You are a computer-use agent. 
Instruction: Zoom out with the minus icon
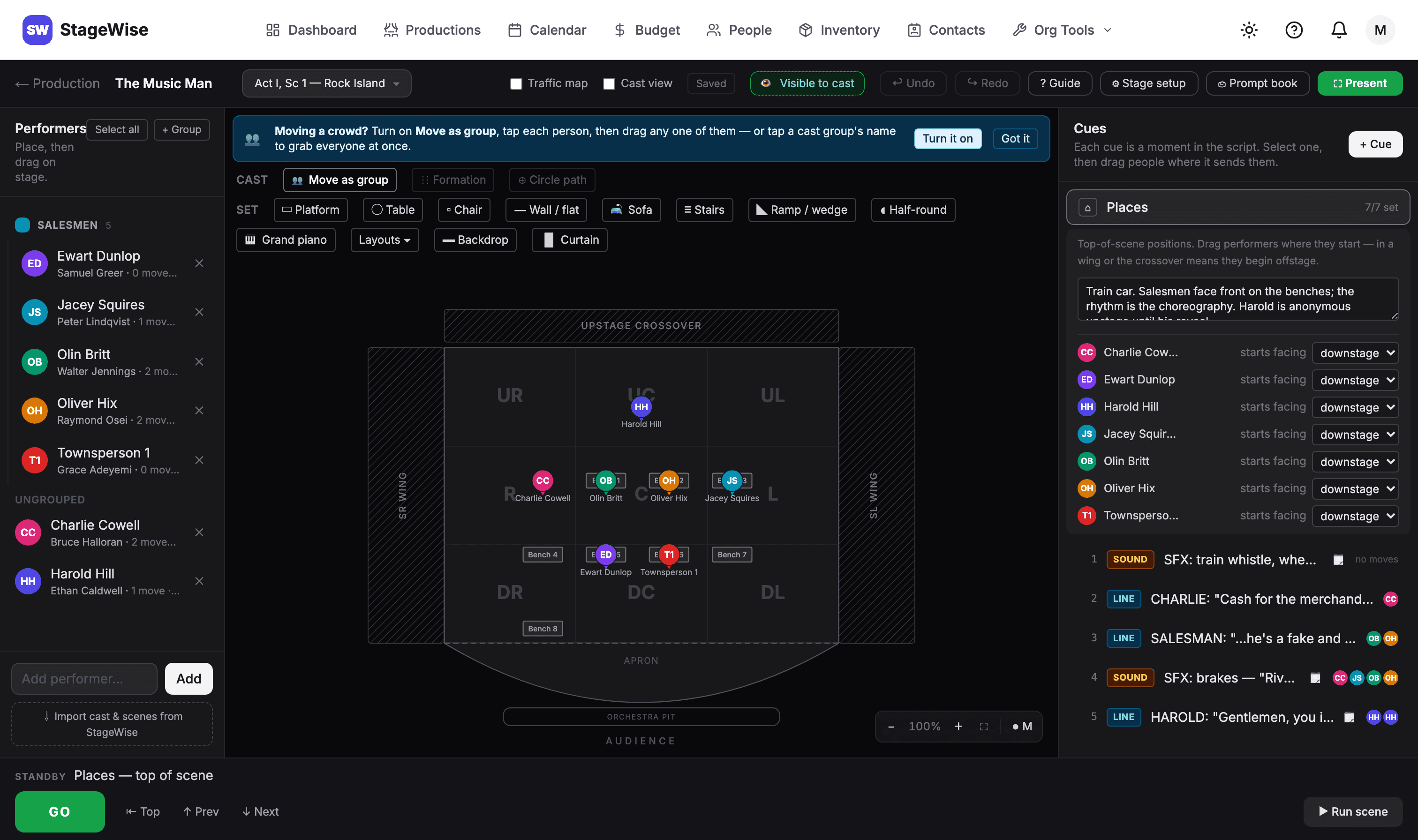coord(891,726)
